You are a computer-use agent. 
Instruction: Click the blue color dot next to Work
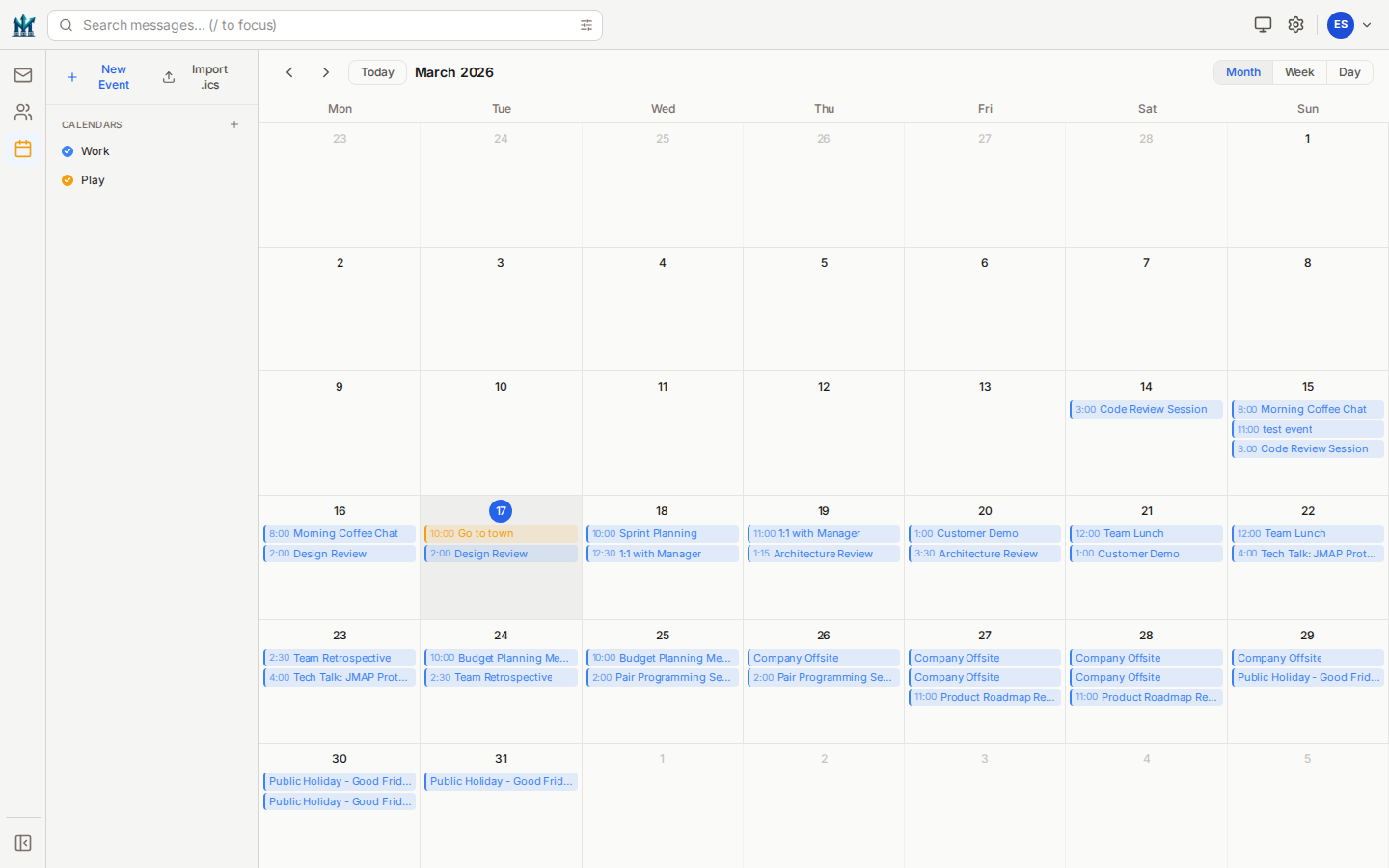(x=68, y=150)
